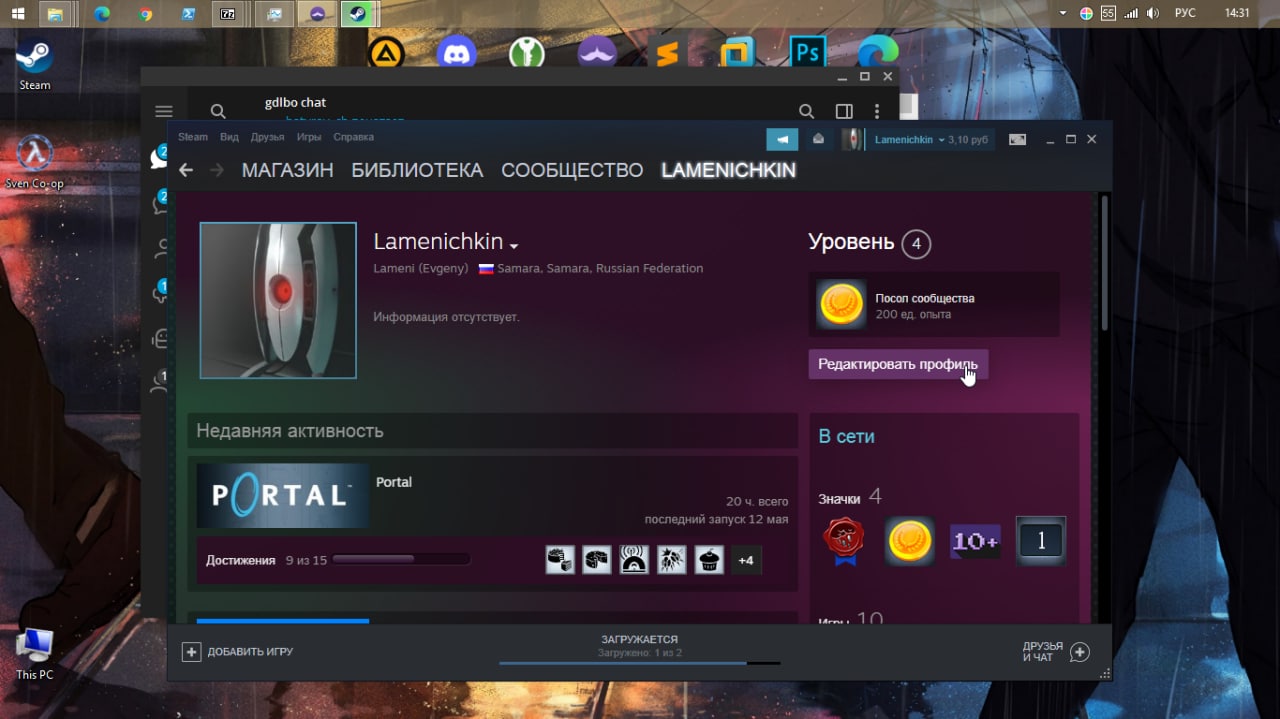This screenshot has height=719, width=1280.
Task: Click the level 4 circle badge
Action: [915, 244]
